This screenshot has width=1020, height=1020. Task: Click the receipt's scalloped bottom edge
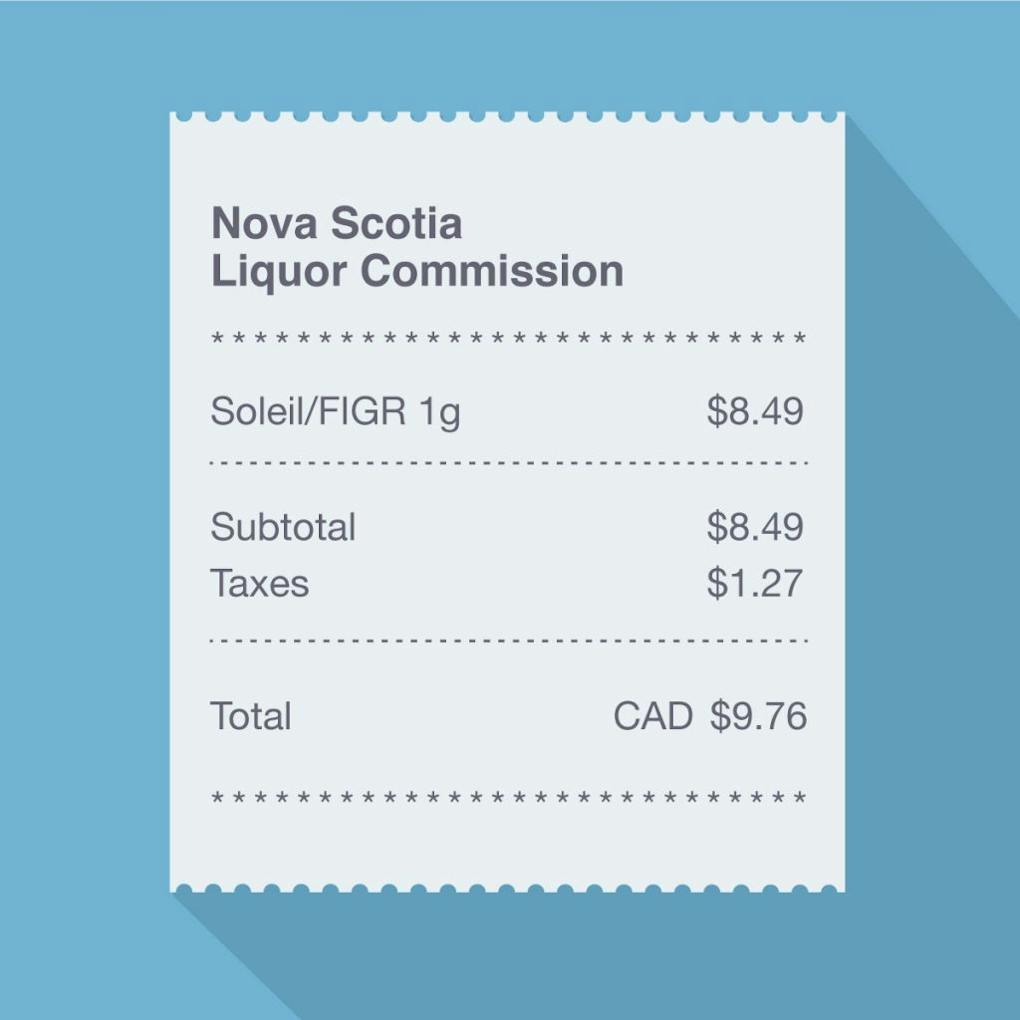tap(508, 887)
